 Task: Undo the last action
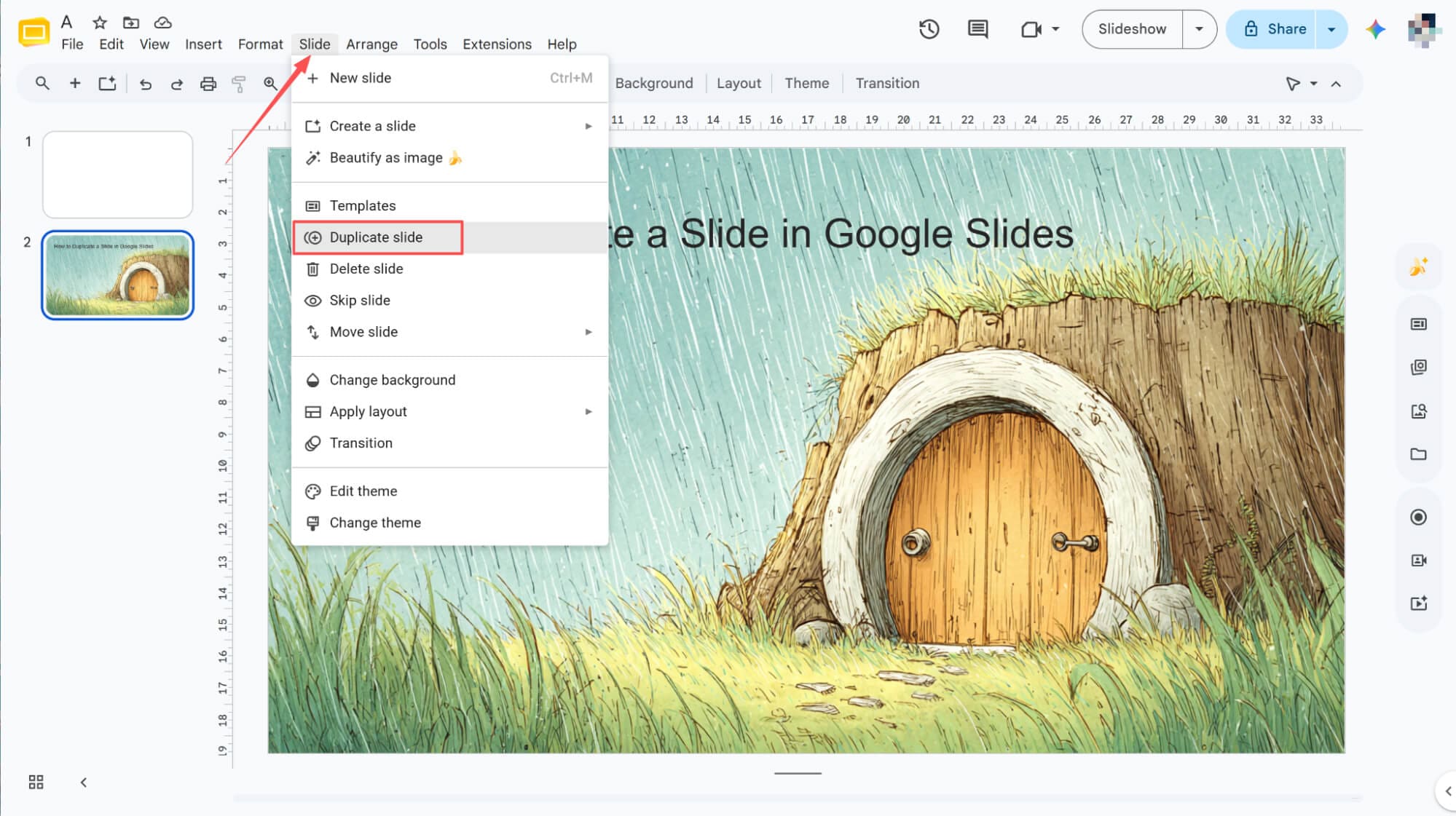pyautogui.click(x=146, y=84)
